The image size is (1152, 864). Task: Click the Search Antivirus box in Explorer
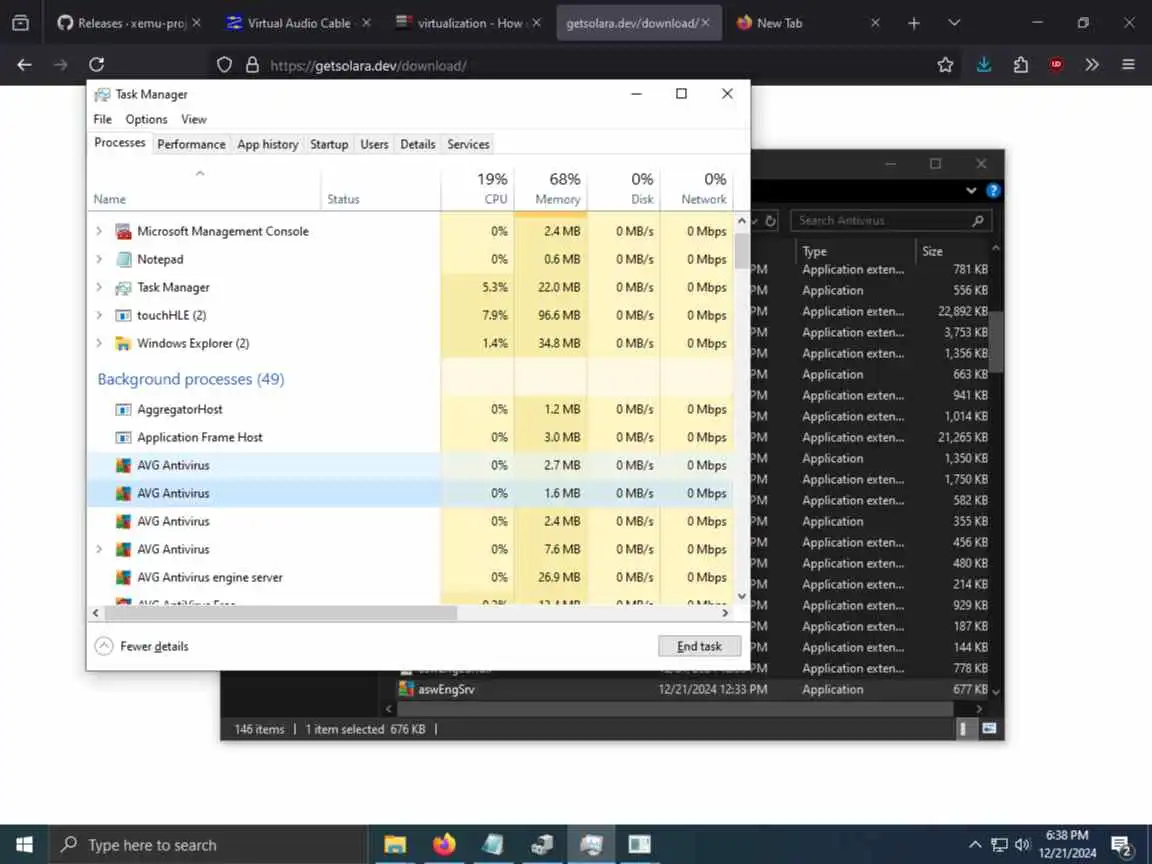pyautogui.click(x=890, y=220)
